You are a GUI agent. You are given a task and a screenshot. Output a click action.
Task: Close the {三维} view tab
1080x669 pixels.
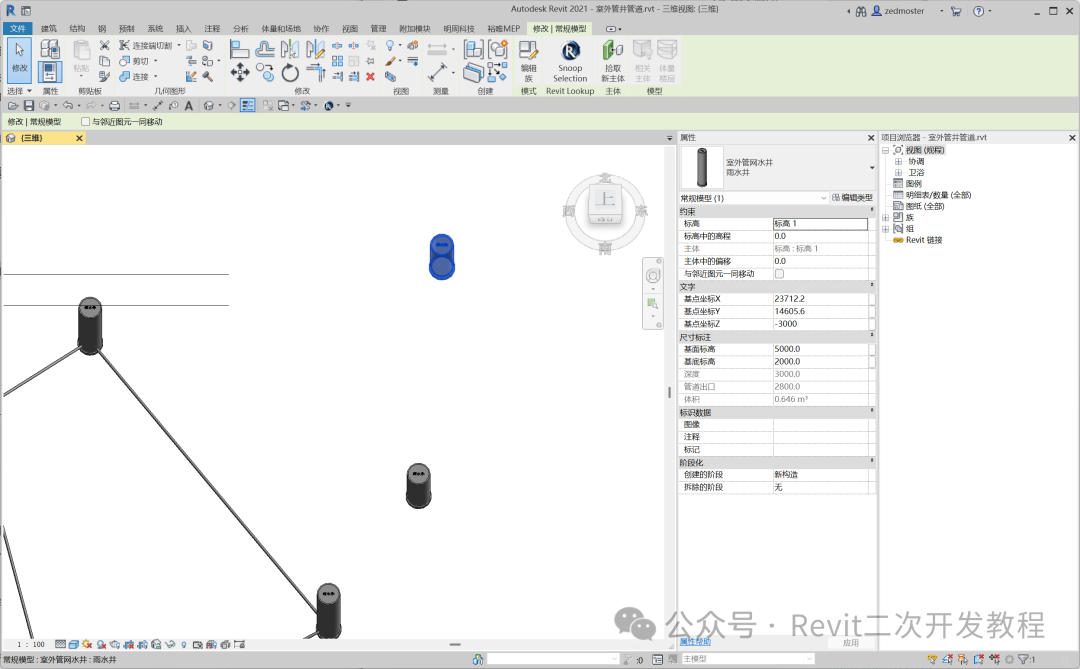(79, 138)
